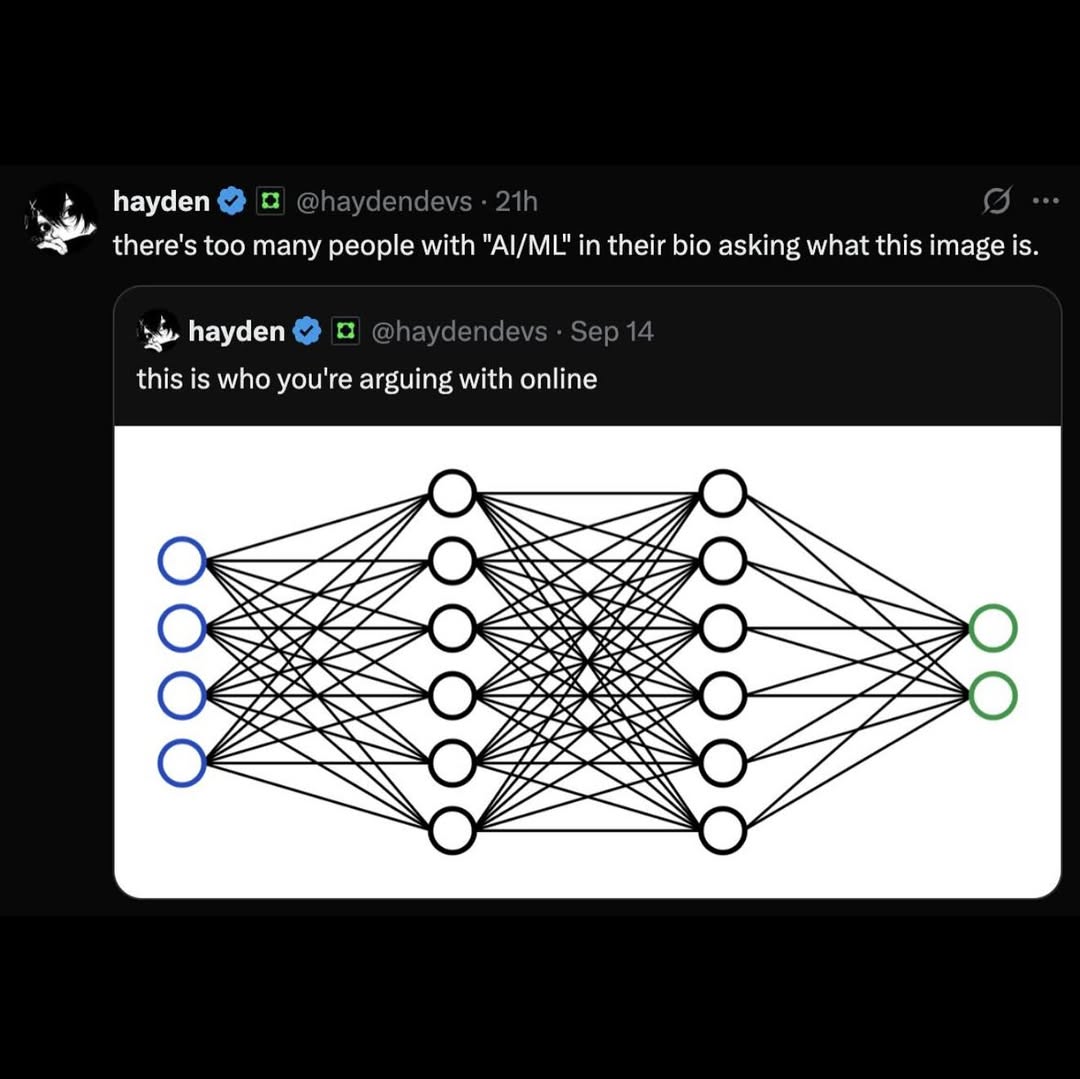The height and width of the screenshot is (1079, 1080).
Task: Click the hayden name in quoted tweet
Action: 236,331
